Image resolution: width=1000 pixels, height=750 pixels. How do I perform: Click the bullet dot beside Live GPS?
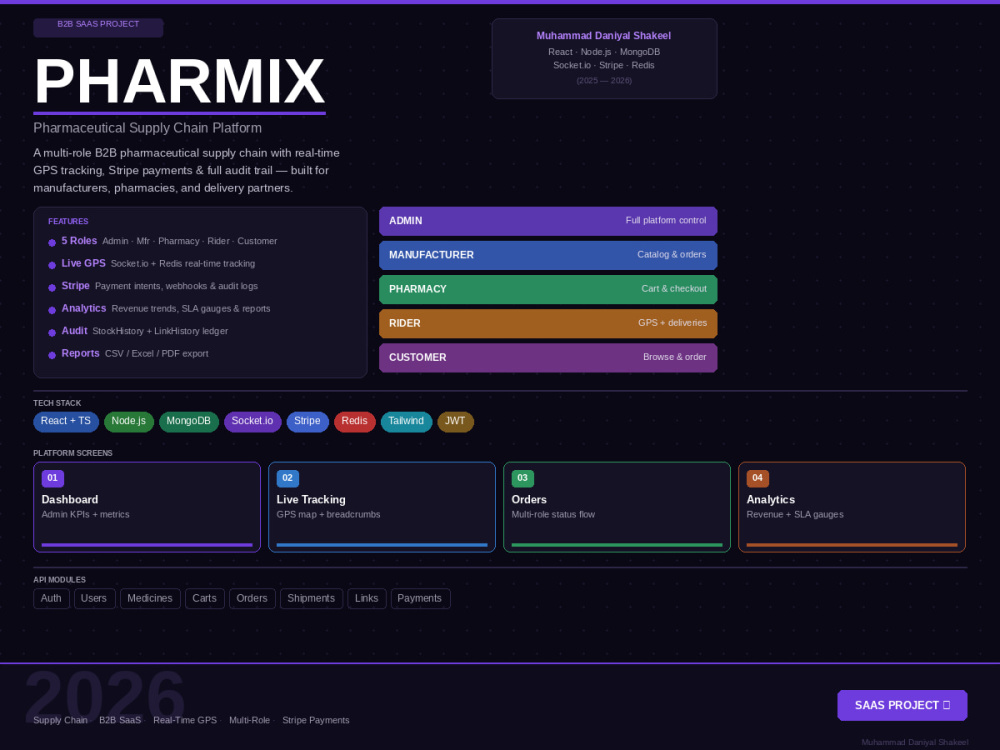click(x=52, y=265)
